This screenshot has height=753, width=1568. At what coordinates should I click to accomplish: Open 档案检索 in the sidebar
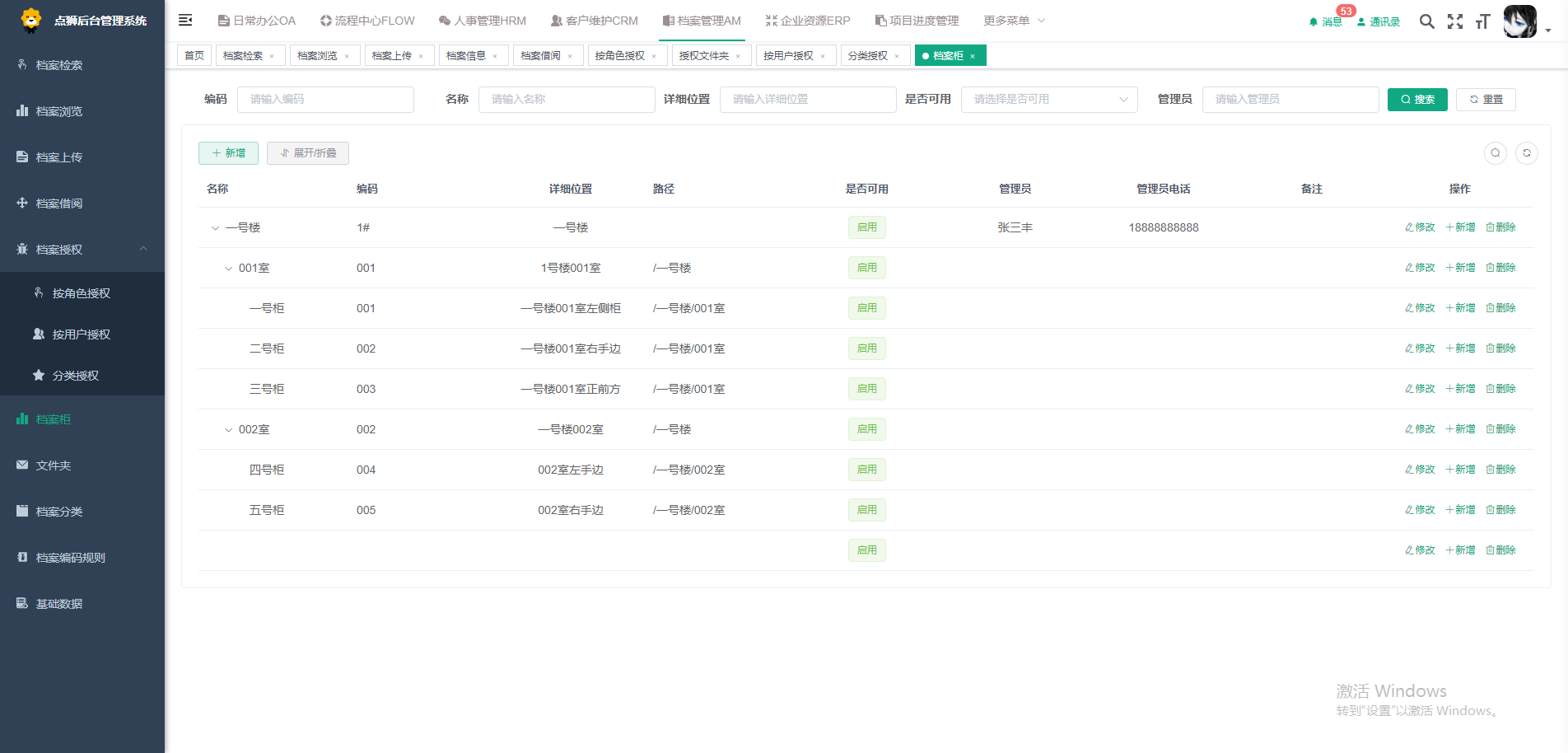(x=82, y=65)
